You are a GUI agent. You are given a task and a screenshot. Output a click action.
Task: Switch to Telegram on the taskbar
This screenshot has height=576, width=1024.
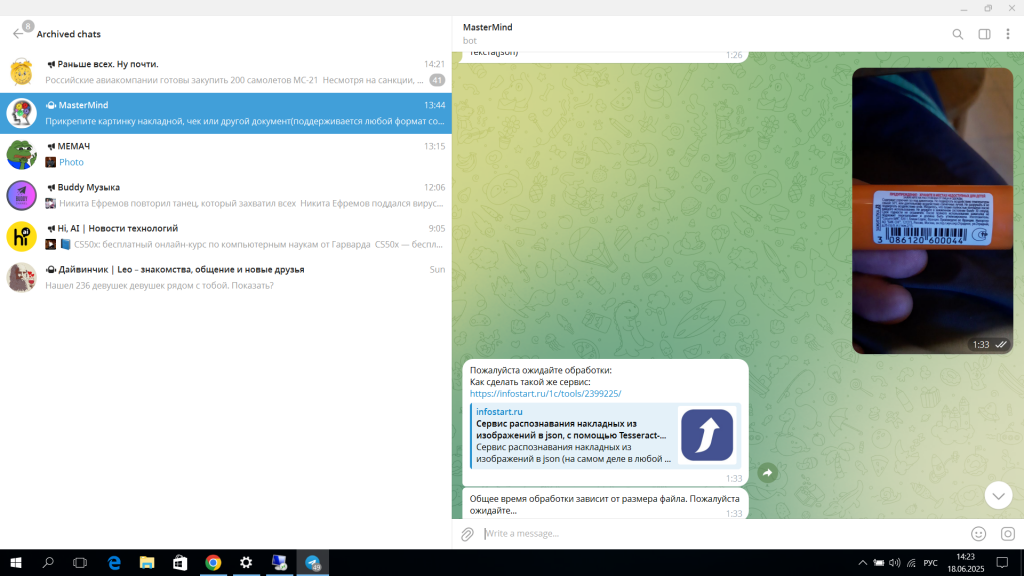(313, 563)
